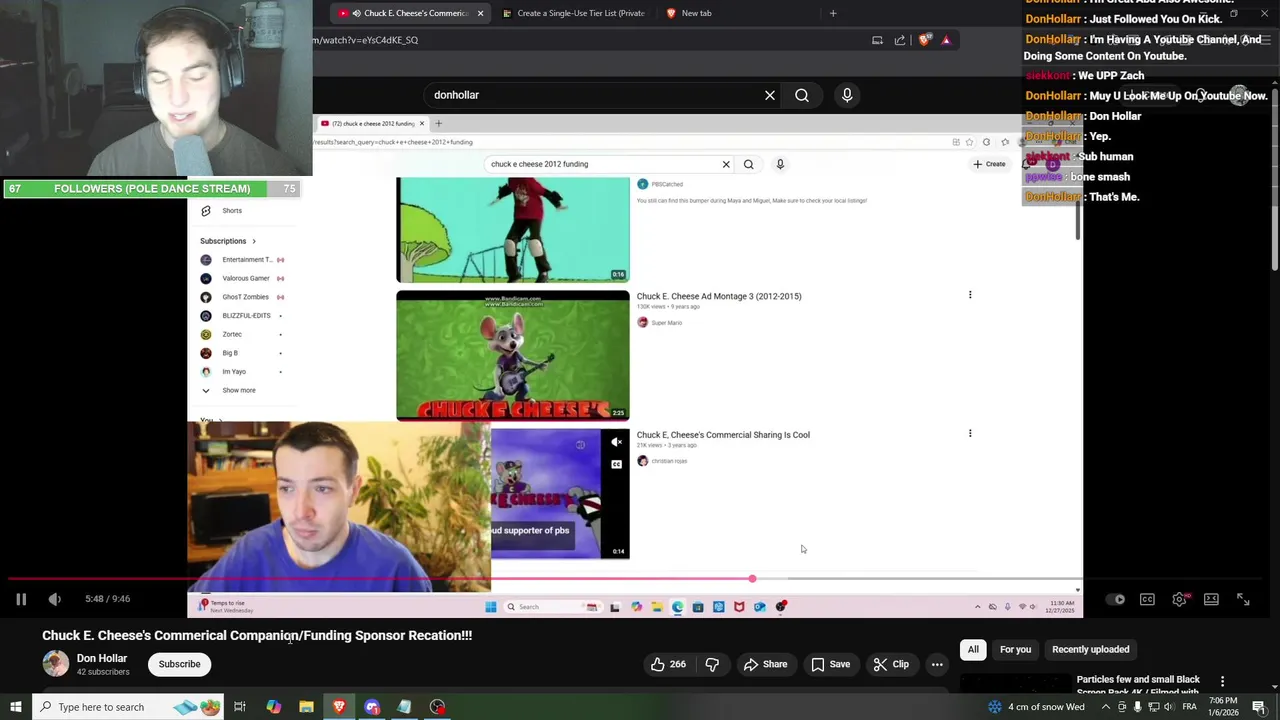Open the weather widget showing snow Wed
The height and width of the screenshot is (720, 1280).
pos(1036,707)
